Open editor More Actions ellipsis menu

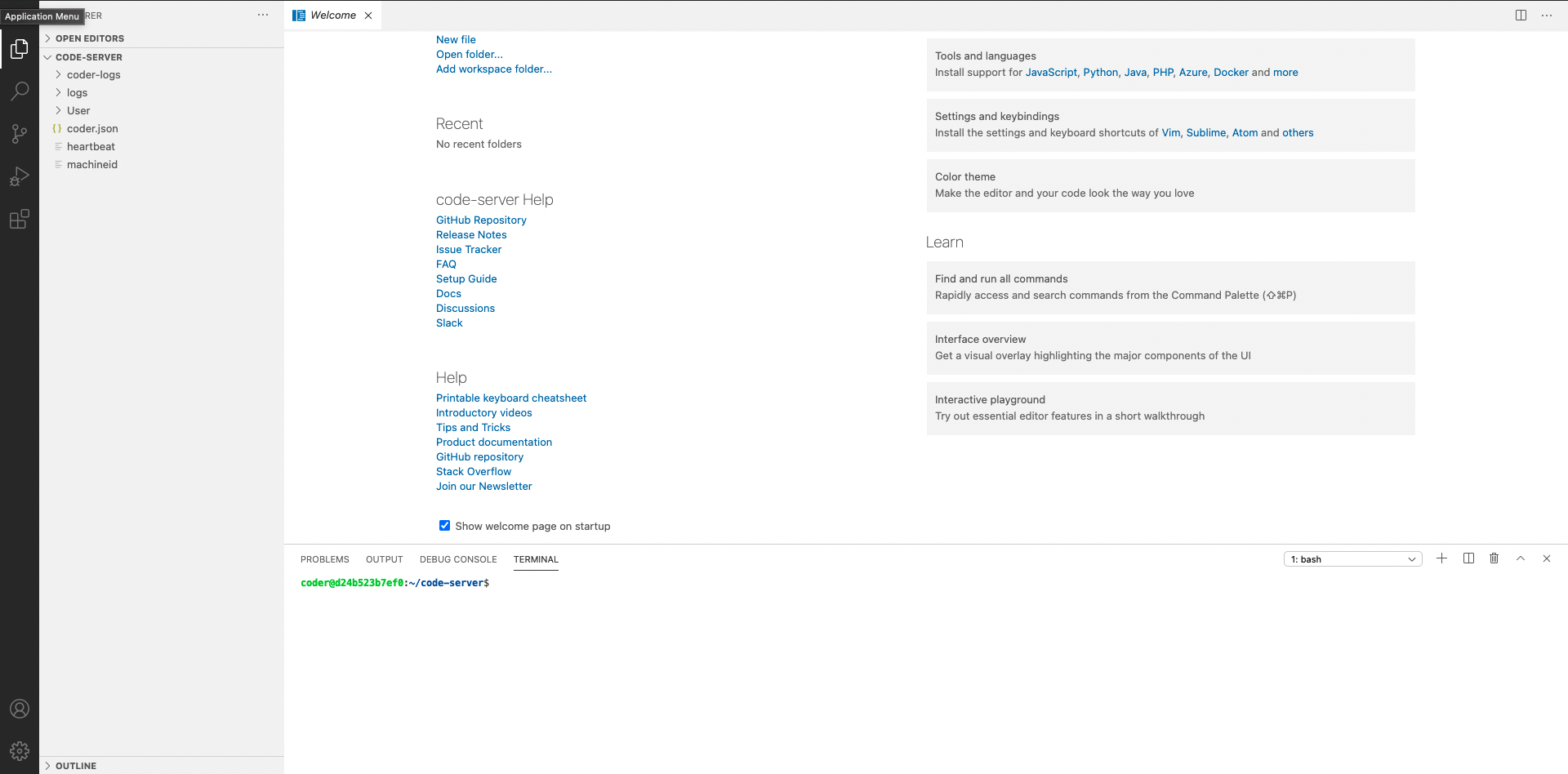1547,16
